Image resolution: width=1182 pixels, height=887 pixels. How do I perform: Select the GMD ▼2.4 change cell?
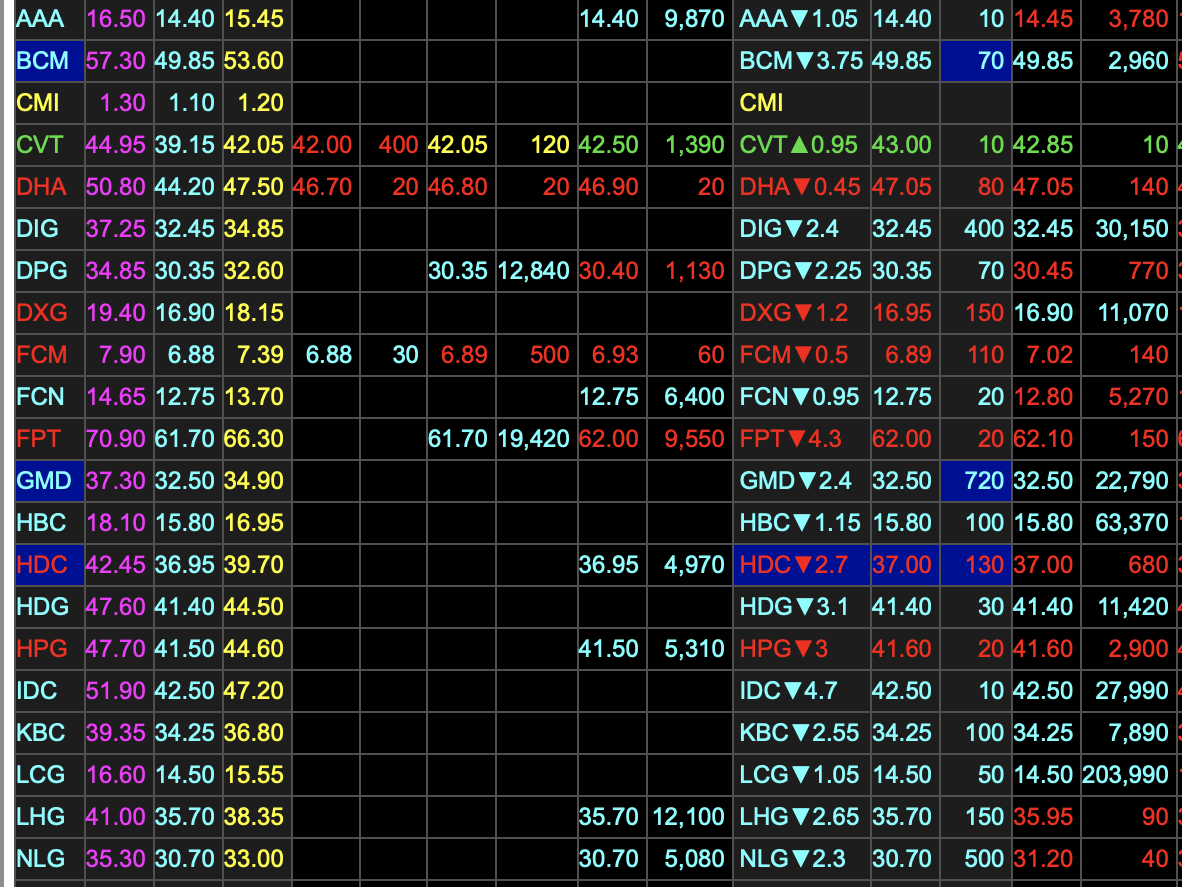[x=801, y=481]
